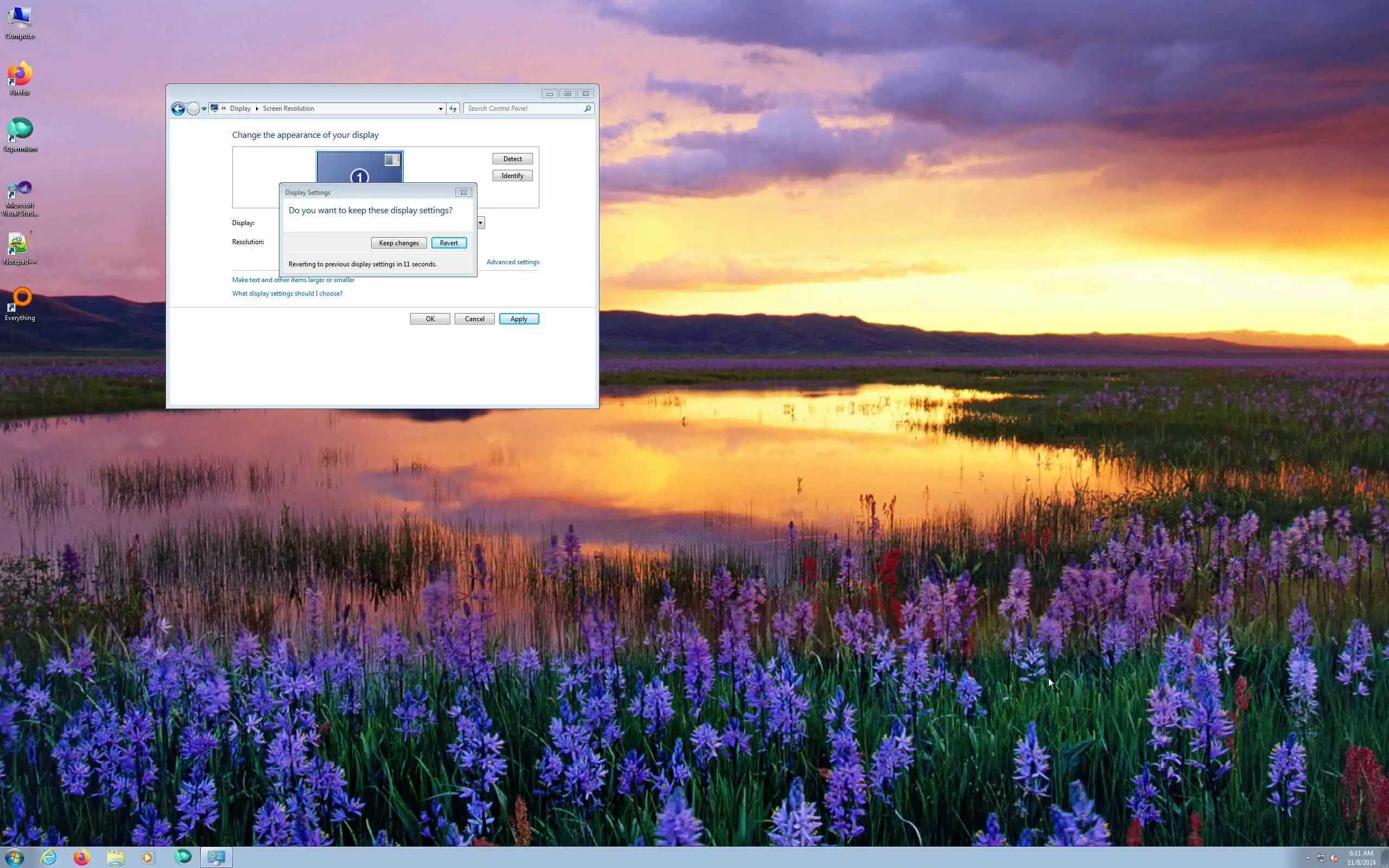This screenshot has width=1389, height=868.
Task: Click Display in the breadcrumb path
Action: click(240, 108)
